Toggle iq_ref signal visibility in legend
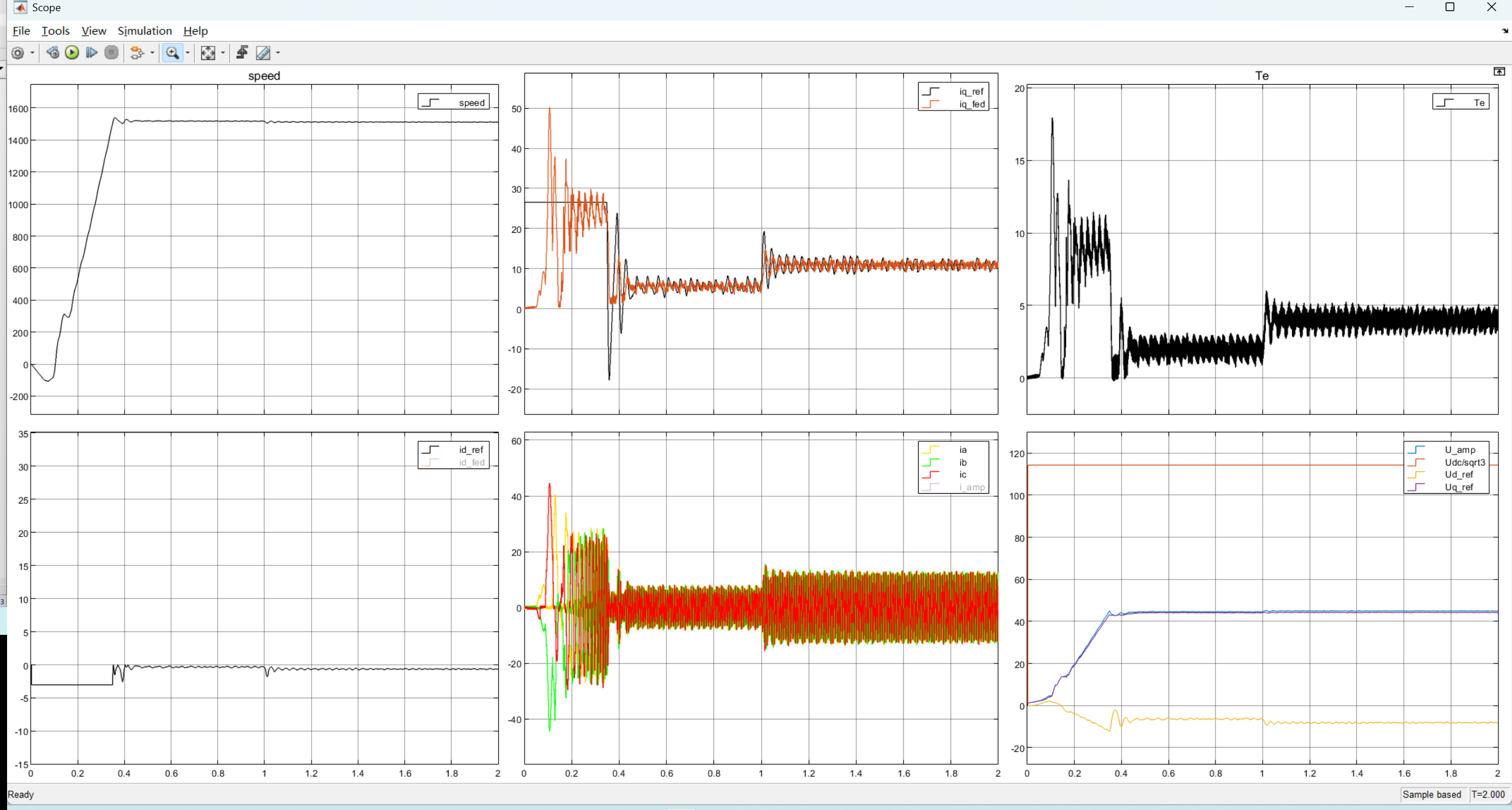The width and height of the screenshot is (1512, 810). pos(971,92)
